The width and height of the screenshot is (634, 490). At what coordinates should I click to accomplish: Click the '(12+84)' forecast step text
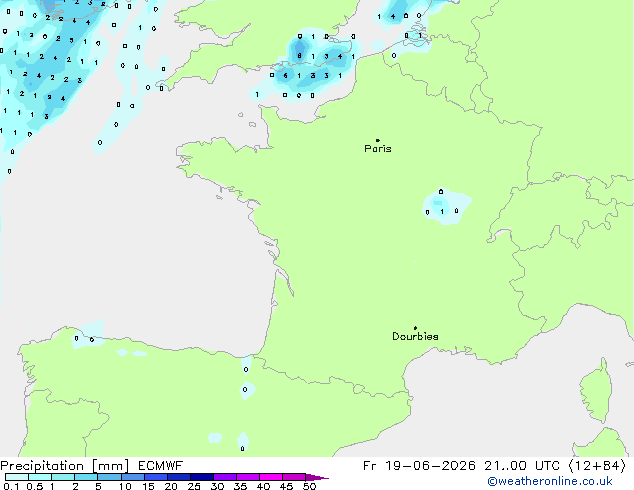pos(597,466)
